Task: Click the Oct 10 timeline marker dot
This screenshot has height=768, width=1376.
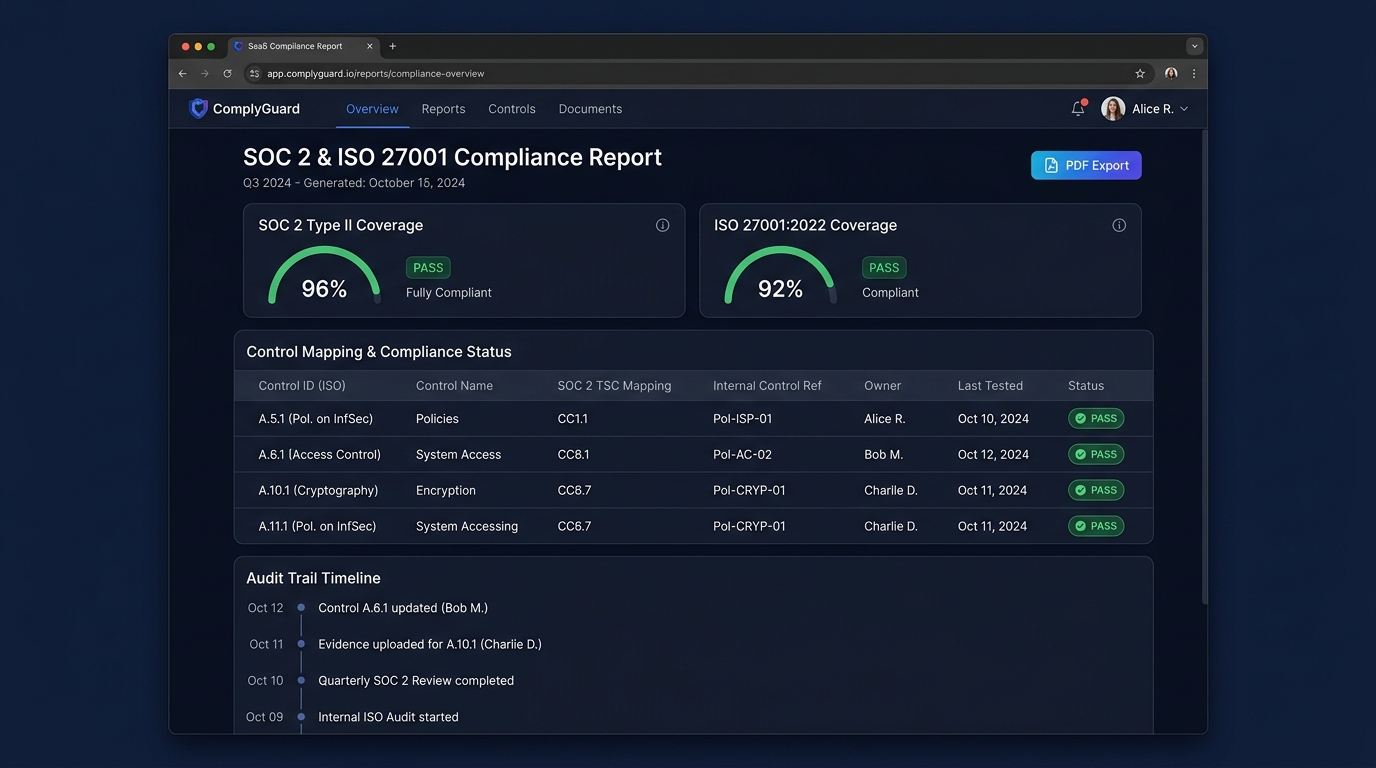Action: pyautogui.click(x=301, y=680)
